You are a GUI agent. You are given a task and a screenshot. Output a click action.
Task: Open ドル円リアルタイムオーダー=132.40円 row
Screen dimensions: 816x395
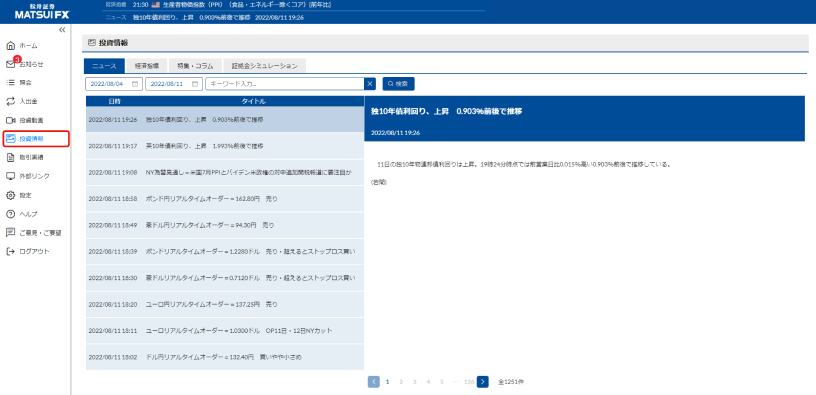(225, 357)
